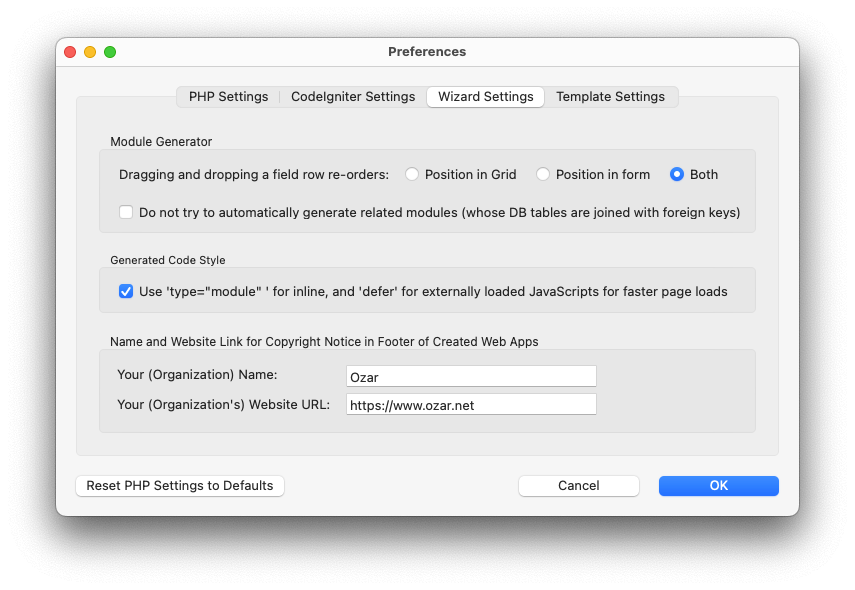
Task: Click the green zoom window button
Action: pyautogui.click(x=110, y=52)
